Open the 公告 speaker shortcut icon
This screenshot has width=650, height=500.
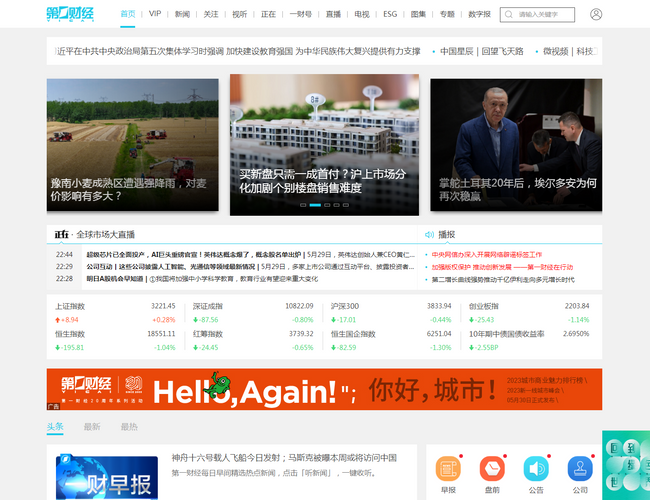[536, 468]
